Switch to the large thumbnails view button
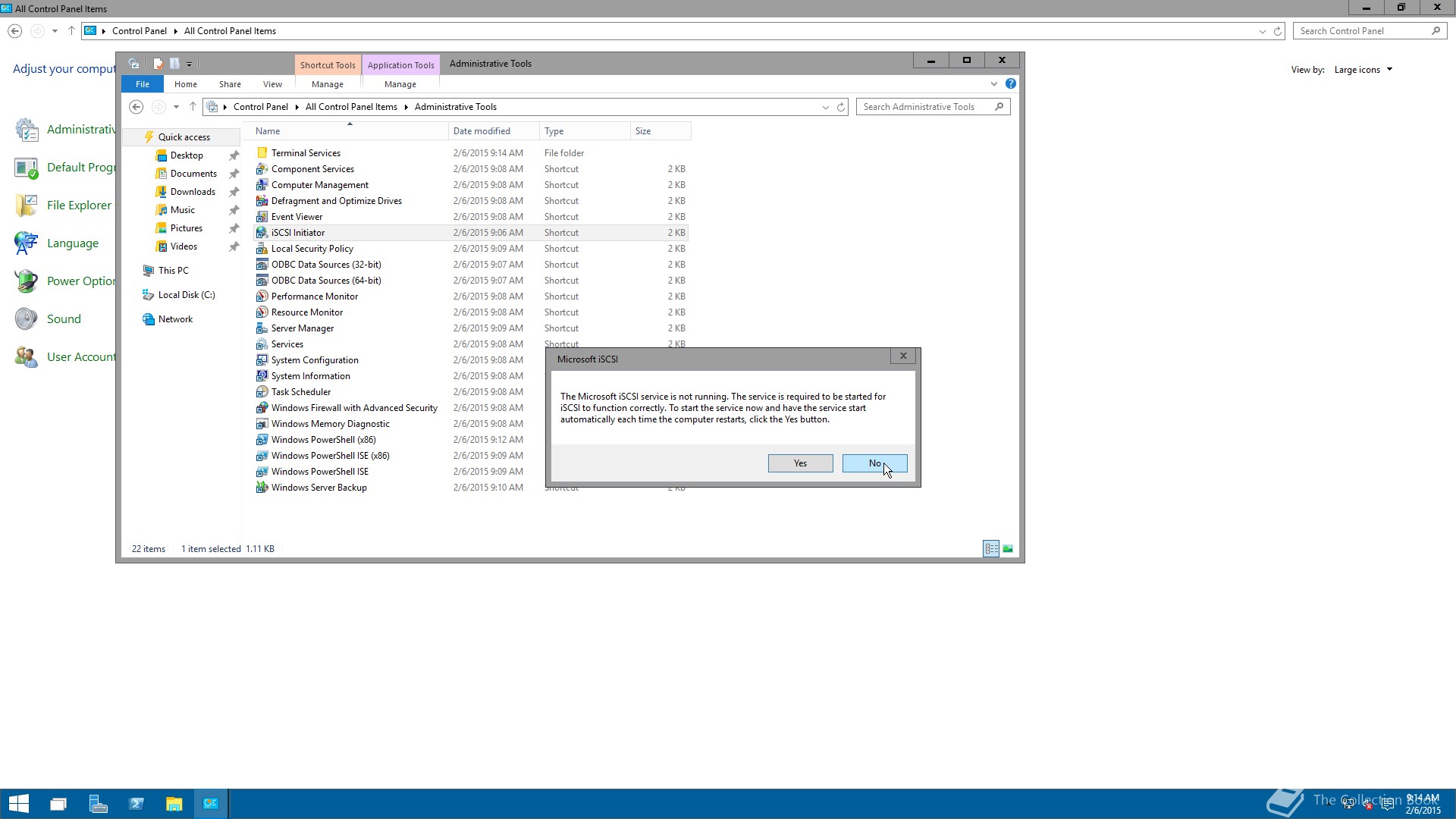Screen dimensions: 1456x819 pyautogui.click(x=1008, y=548)
